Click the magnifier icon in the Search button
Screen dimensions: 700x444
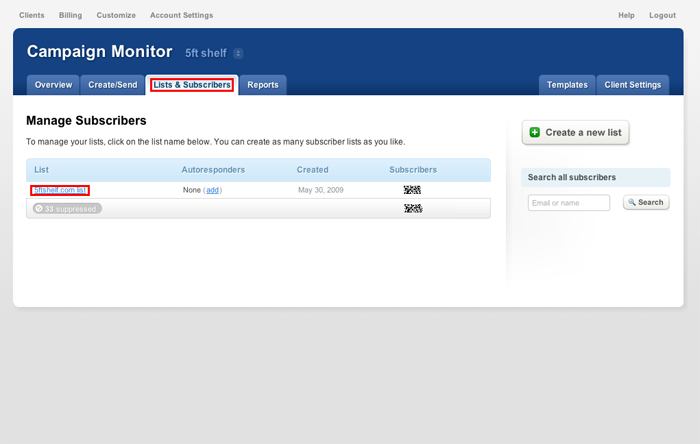[x=632, y=202]
